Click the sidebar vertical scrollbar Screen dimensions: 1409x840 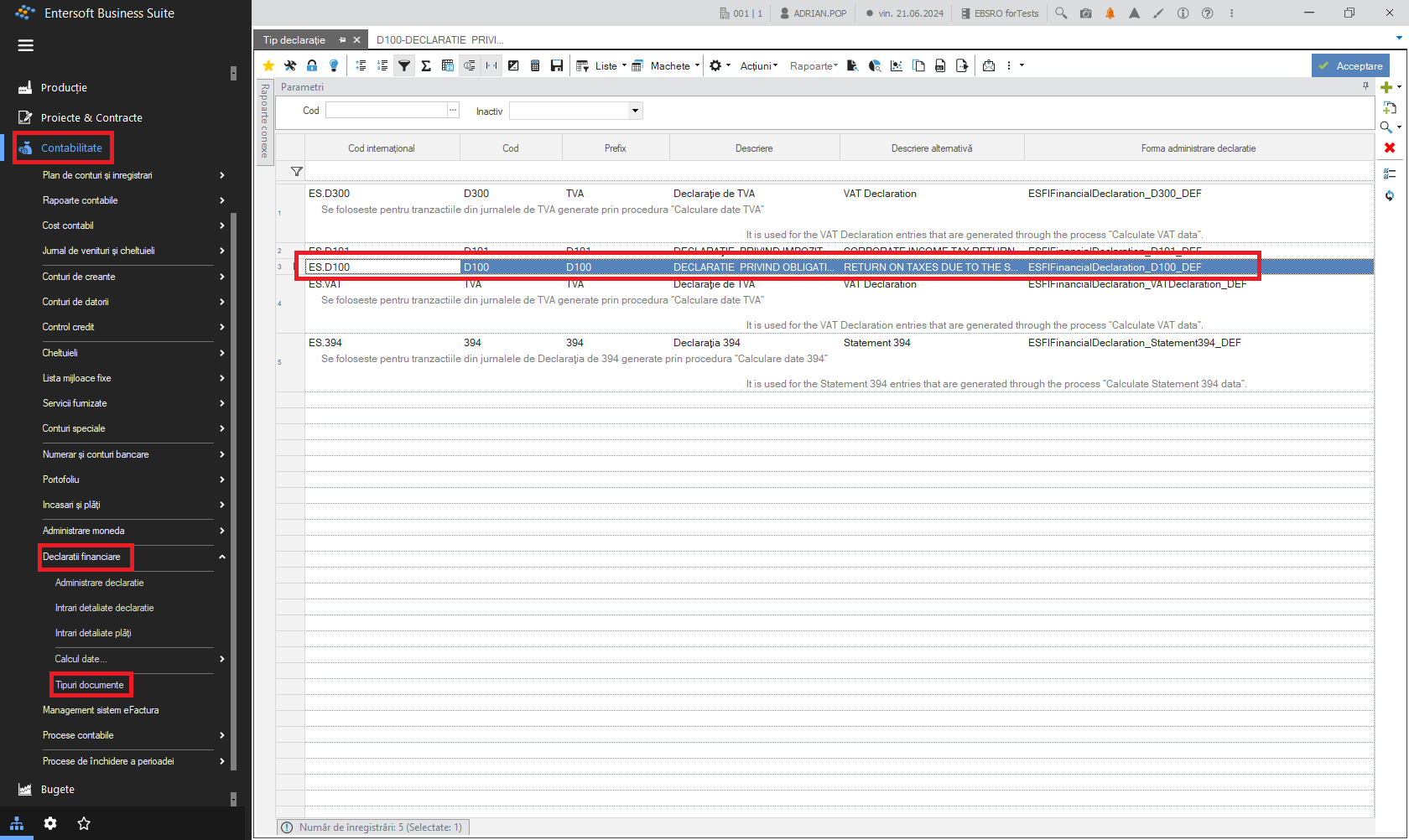234,490
